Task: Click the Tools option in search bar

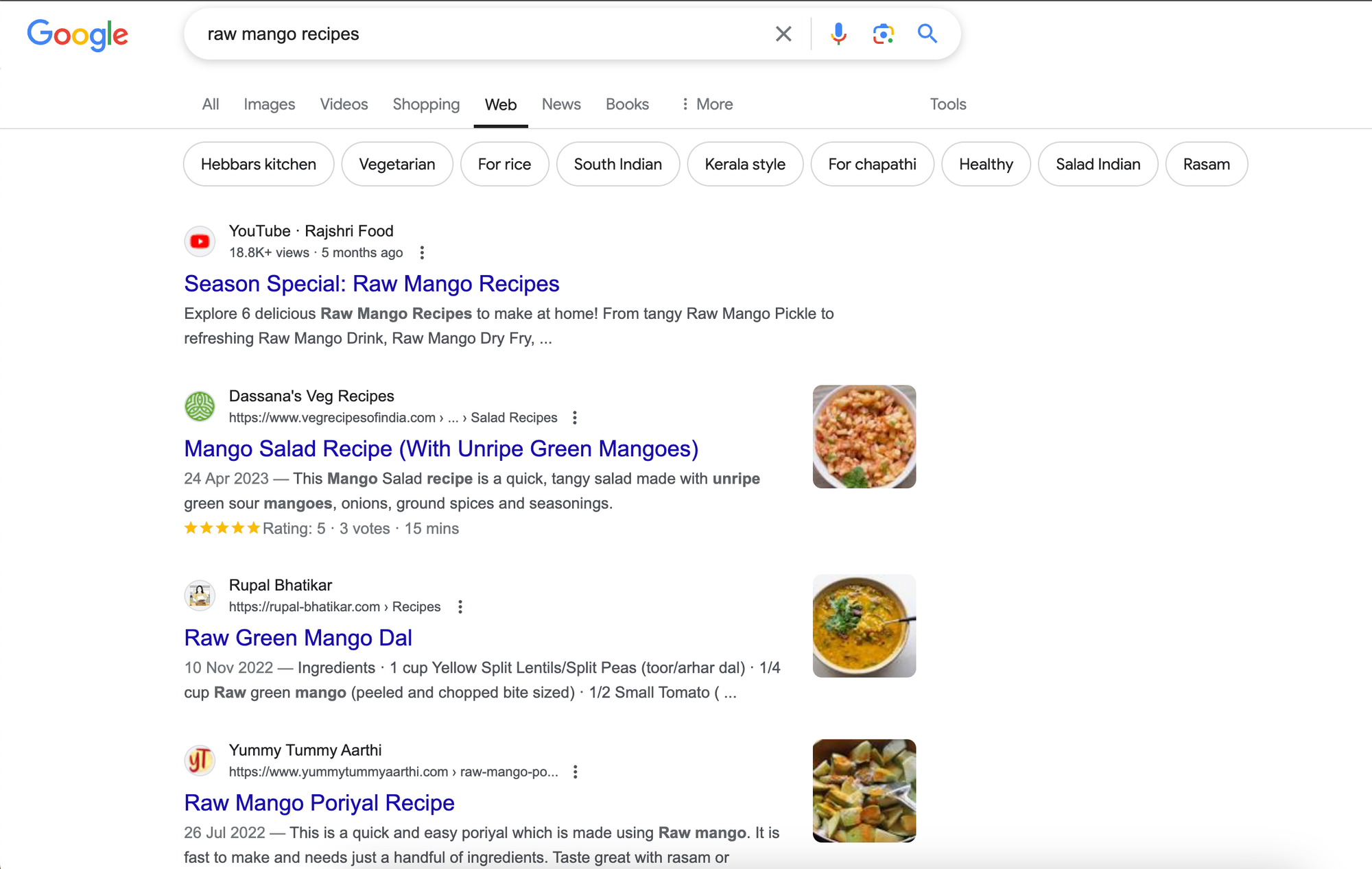Action: (948, 104)
